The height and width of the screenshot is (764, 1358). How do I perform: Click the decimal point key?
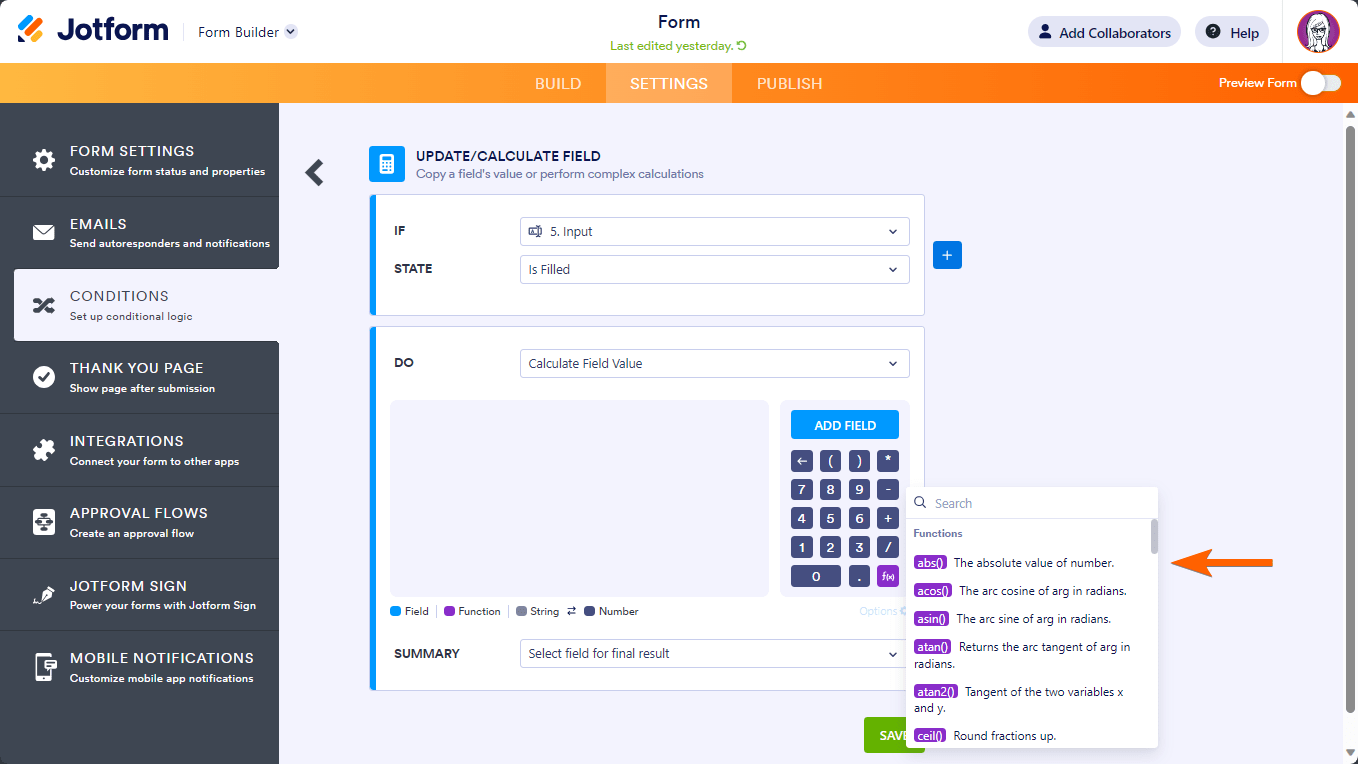[859, 576]
